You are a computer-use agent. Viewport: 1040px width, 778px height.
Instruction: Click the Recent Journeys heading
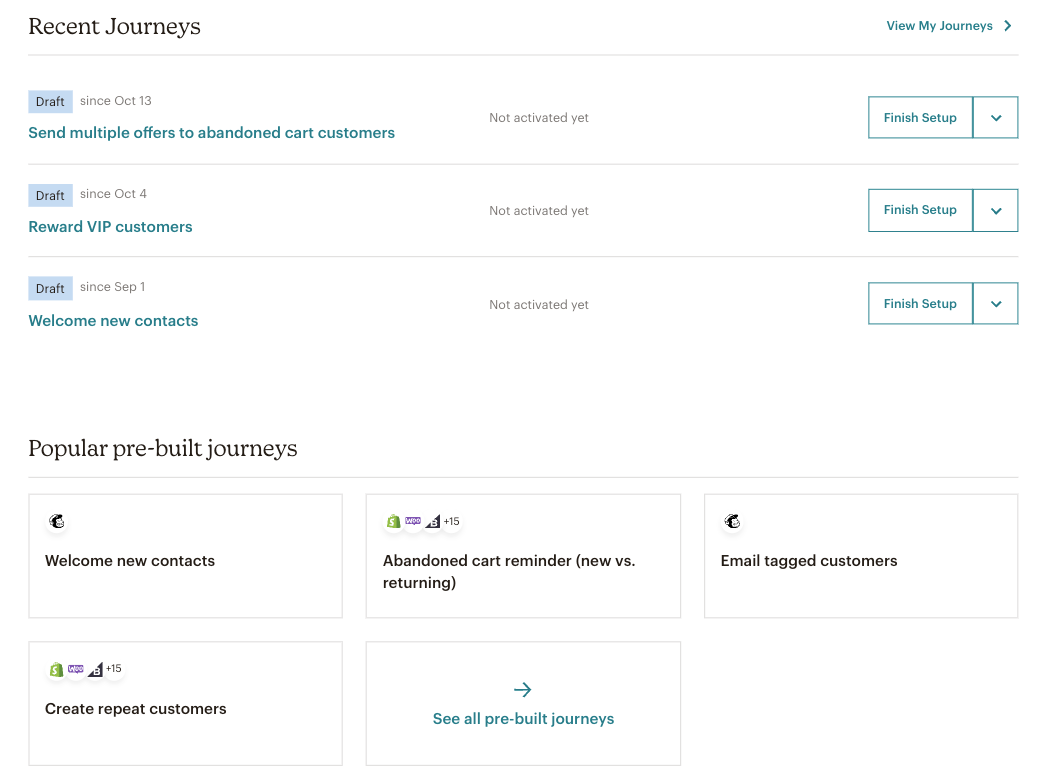pos(114,27)
